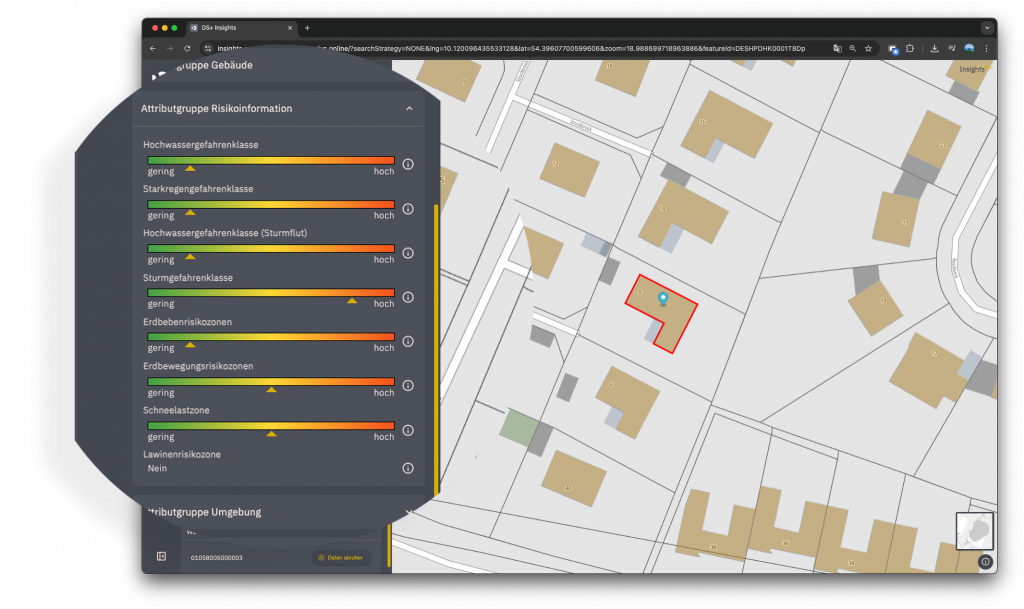Reload the page
The image size is (1024, 609).
pos(187,48)
